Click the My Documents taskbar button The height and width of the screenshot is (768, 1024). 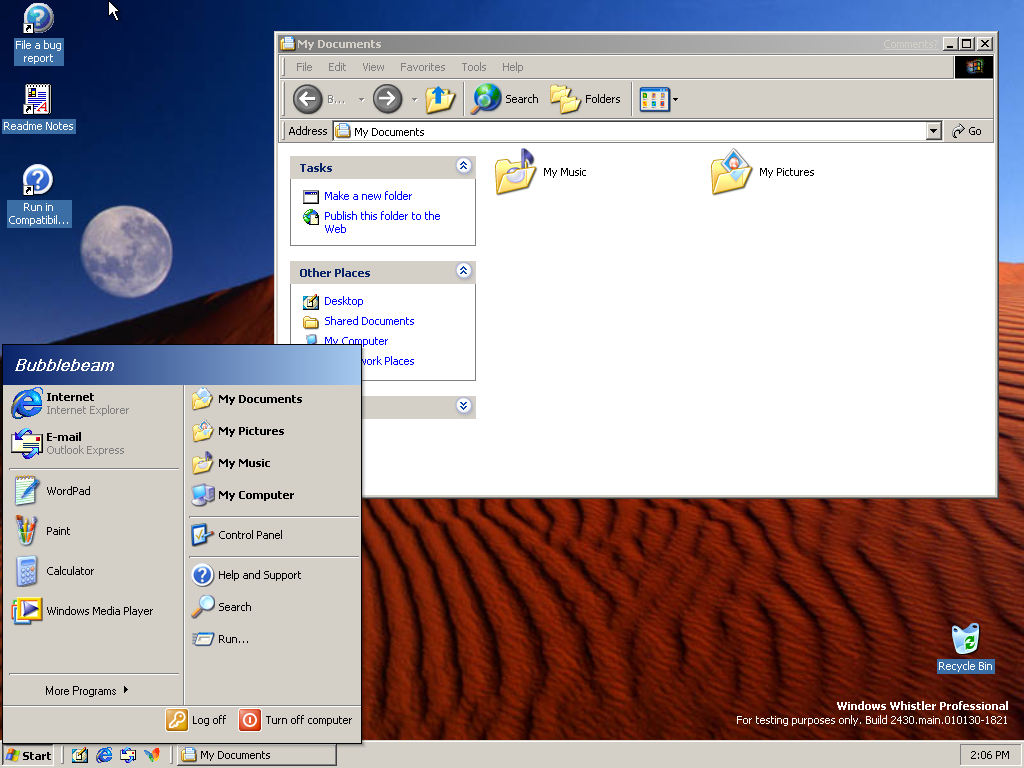click(x=256, y=755)
